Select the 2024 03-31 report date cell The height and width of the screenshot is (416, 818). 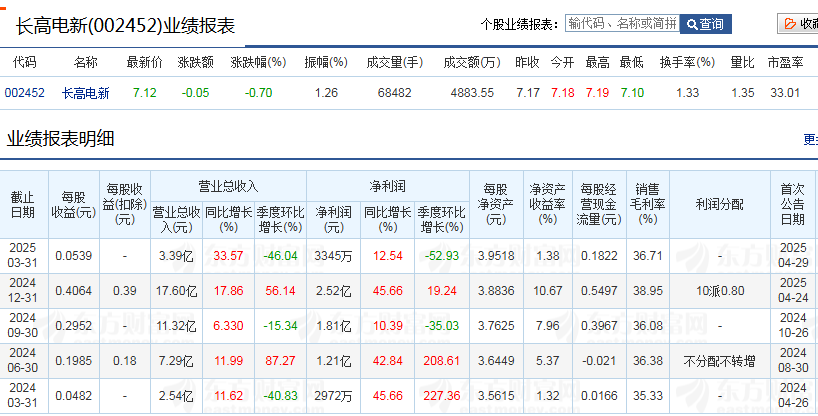click(22, 396)
